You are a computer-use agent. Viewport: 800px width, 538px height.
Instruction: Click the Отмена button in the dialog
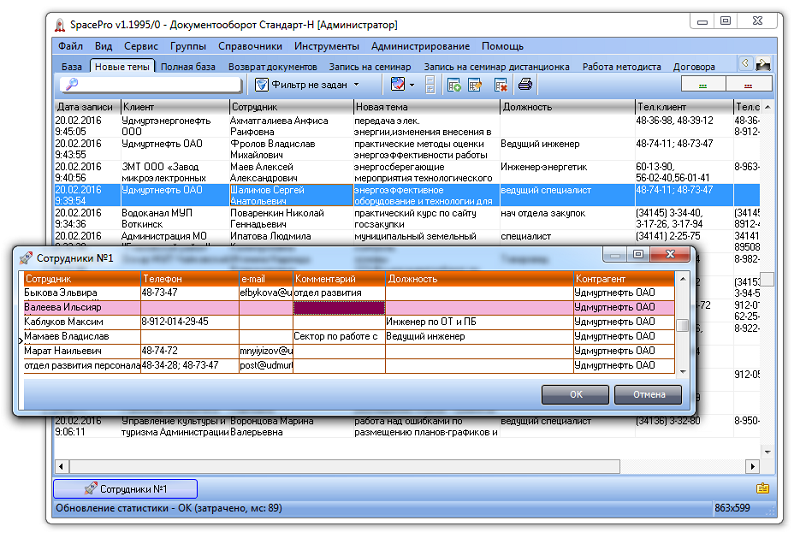point(648,395)
